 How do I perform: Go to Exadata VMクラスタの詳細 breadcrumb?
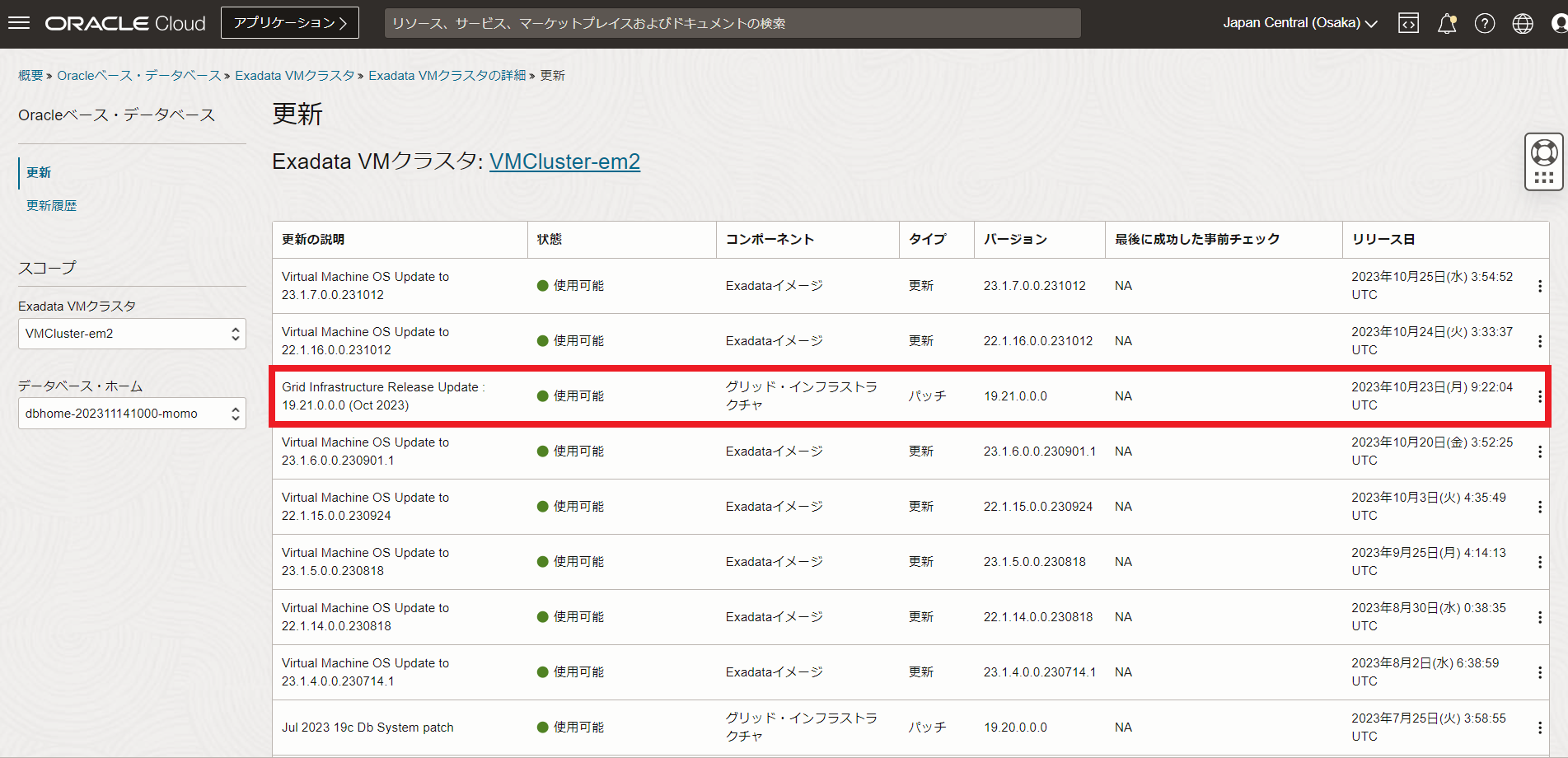coord(447,76)
